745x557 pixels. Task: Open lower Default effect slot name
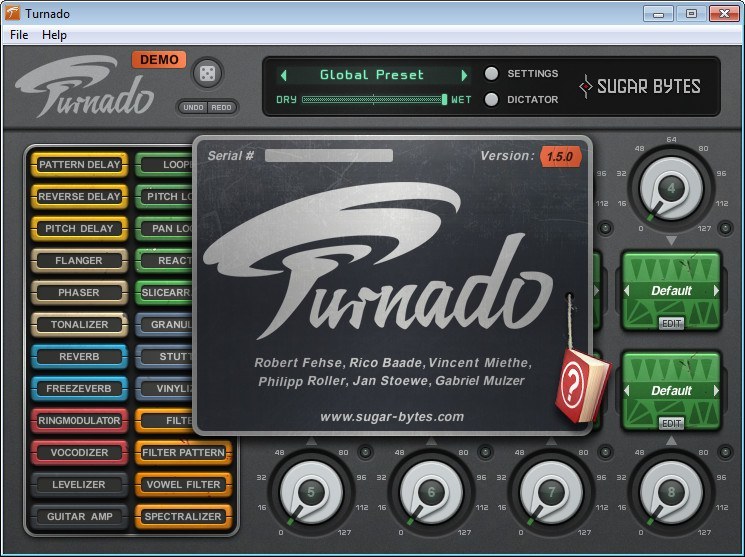click(x=671, y=391)
